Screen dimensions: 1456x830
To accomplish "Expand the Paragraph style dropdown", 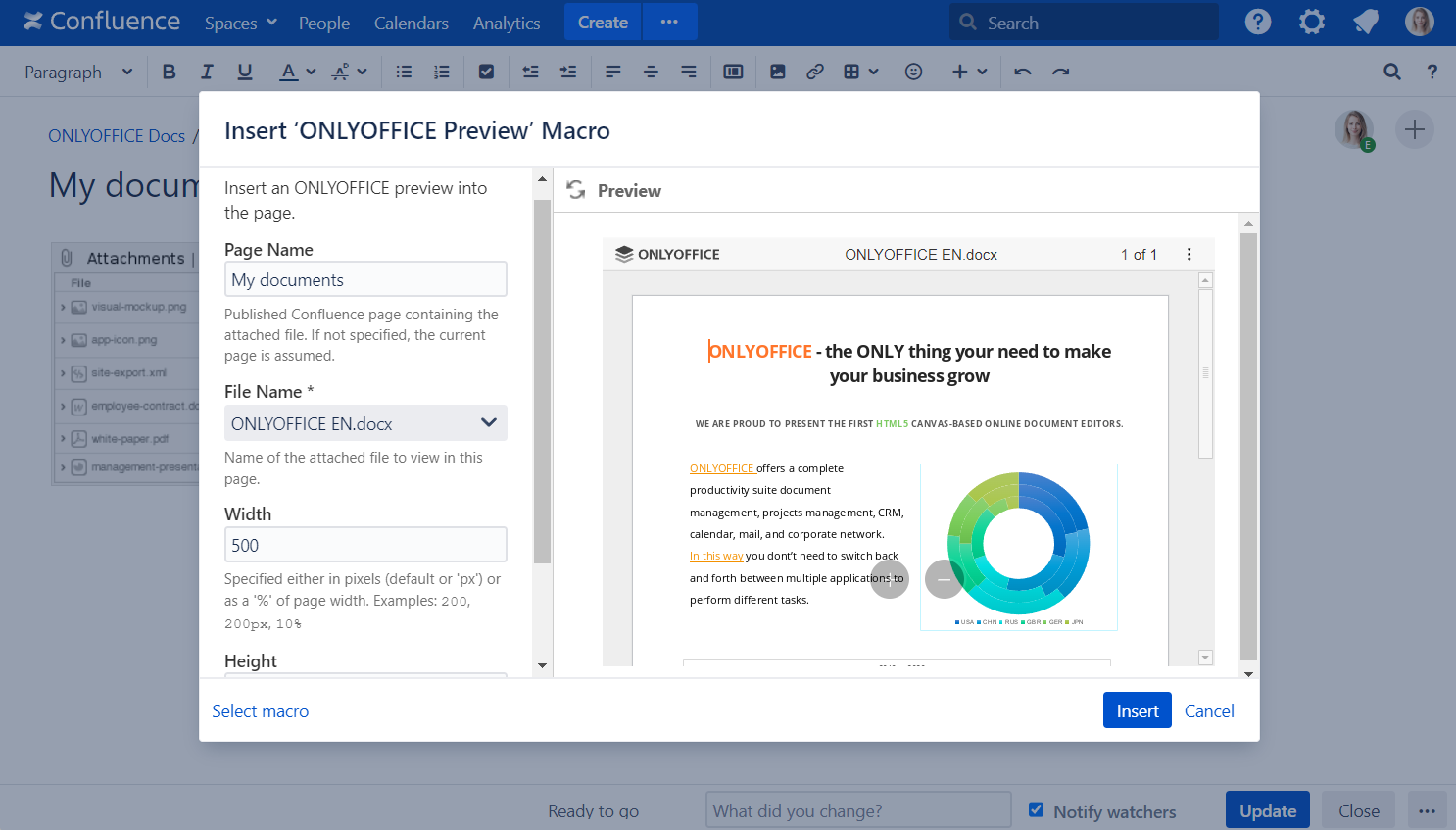I will 78,72.
